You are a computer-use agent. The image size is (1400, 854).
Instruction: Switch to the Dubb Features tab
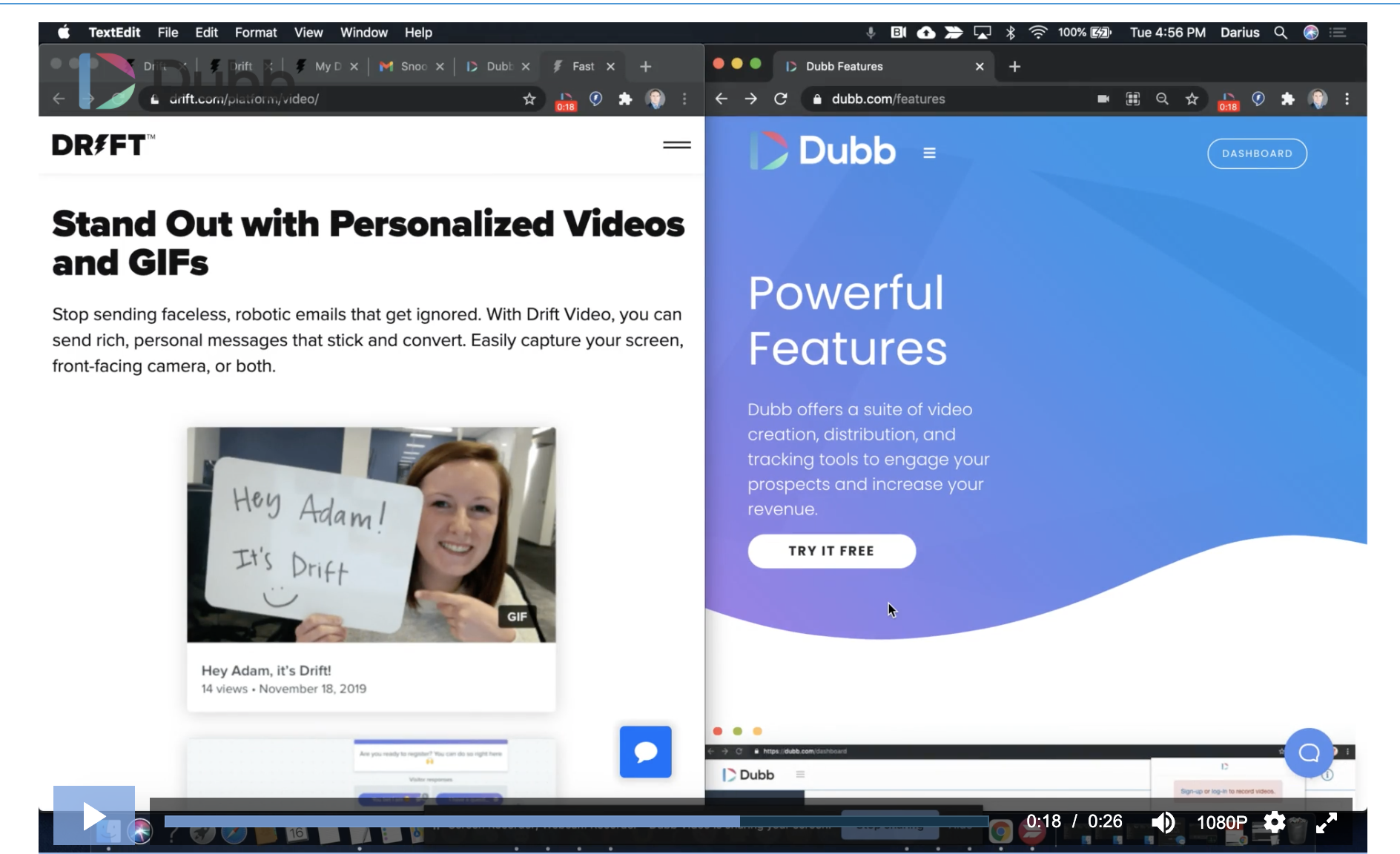pyautogui.click(x=882, y=66)
